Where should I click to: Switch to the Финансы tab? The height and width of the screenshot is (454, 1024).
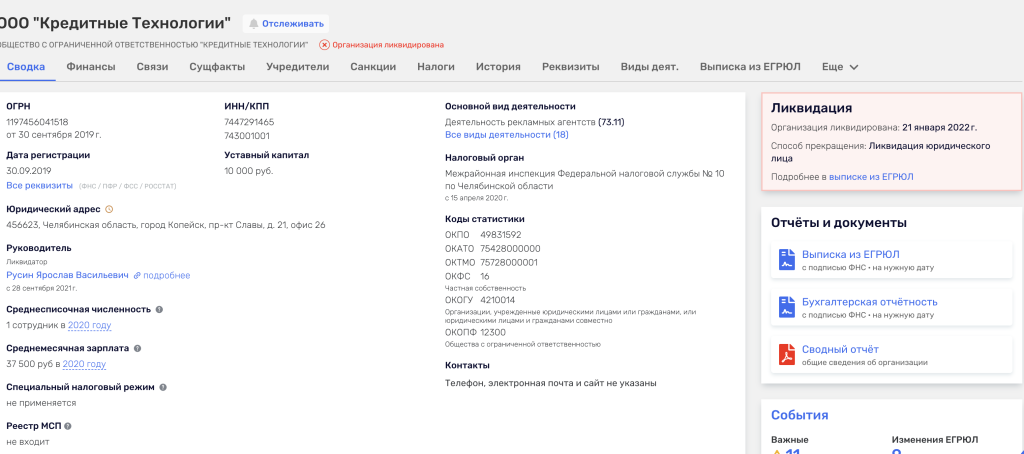[x=91, y=67]
